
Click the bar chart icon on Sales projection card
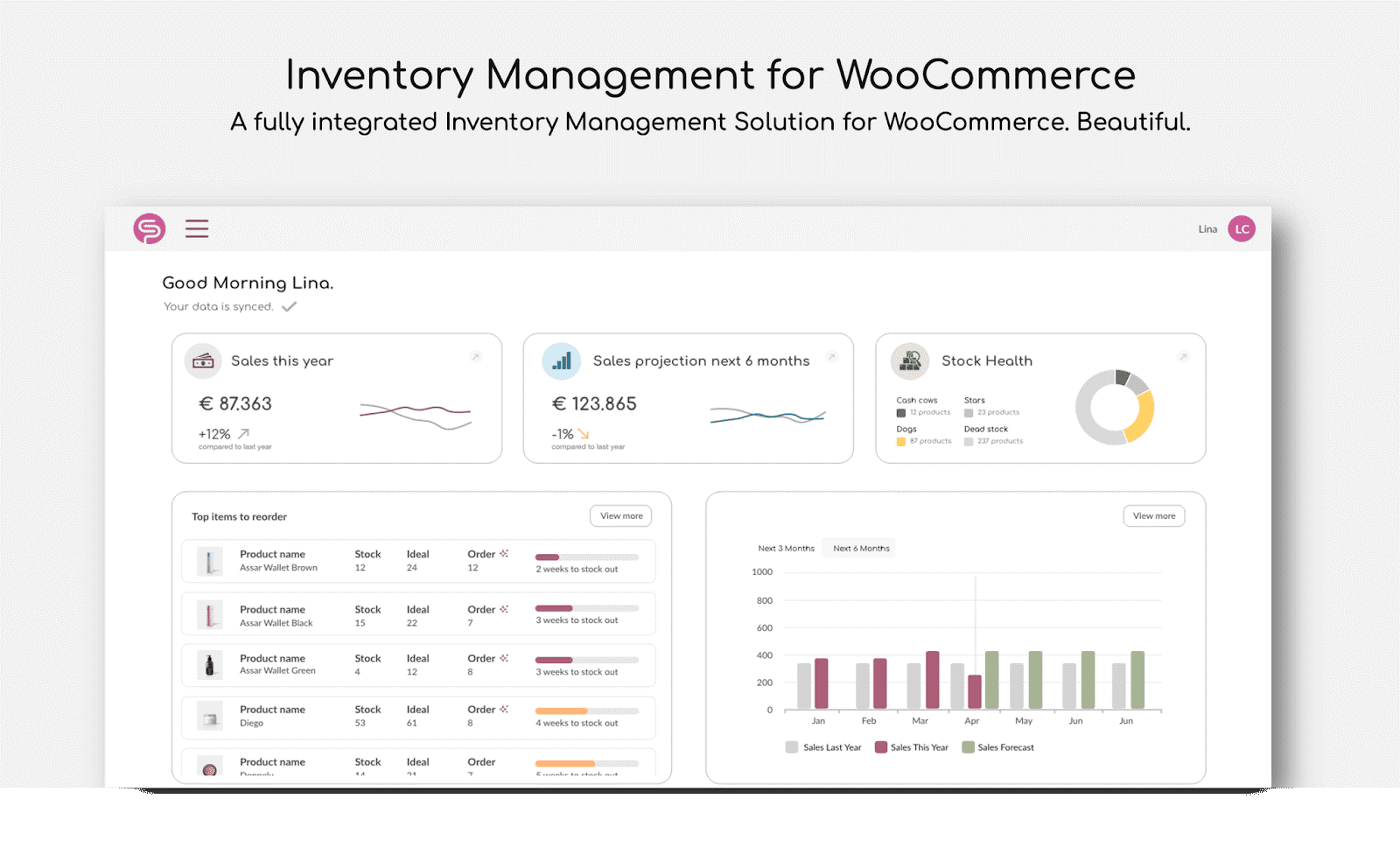(x=562, y=361)
